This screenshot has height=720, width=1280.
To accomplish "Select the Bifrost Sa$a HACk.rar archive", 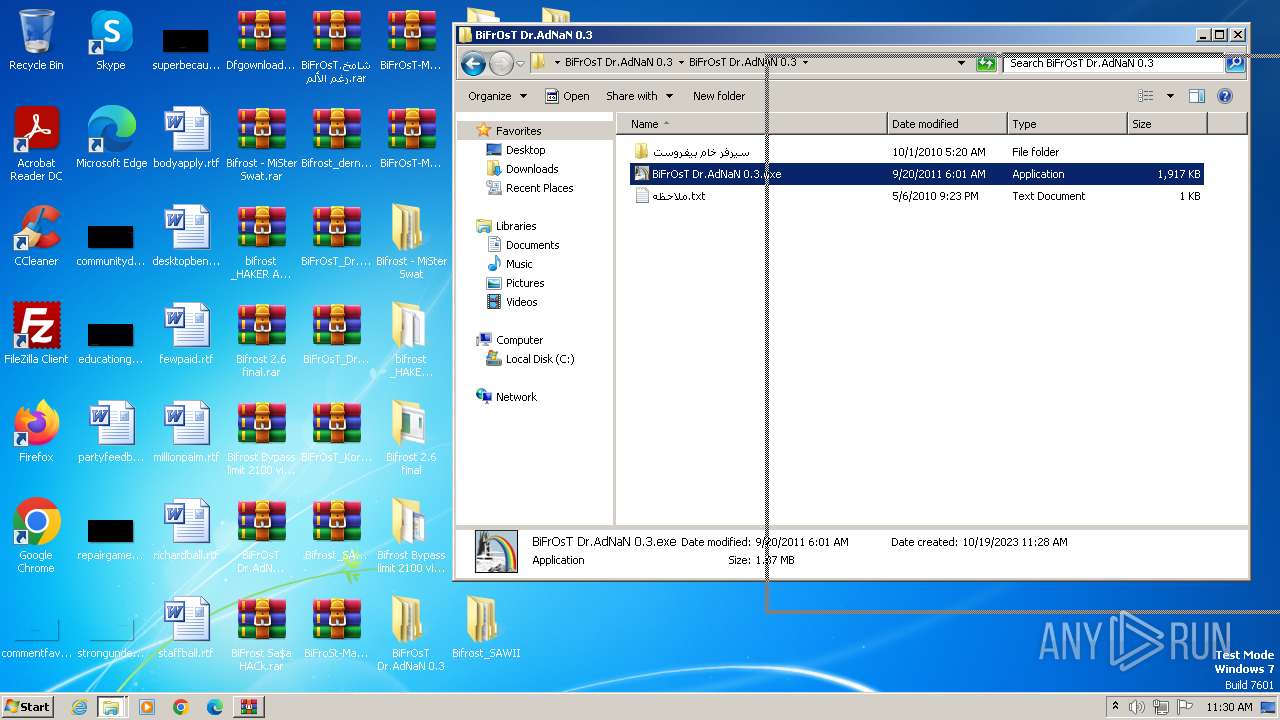I will 261,634.
